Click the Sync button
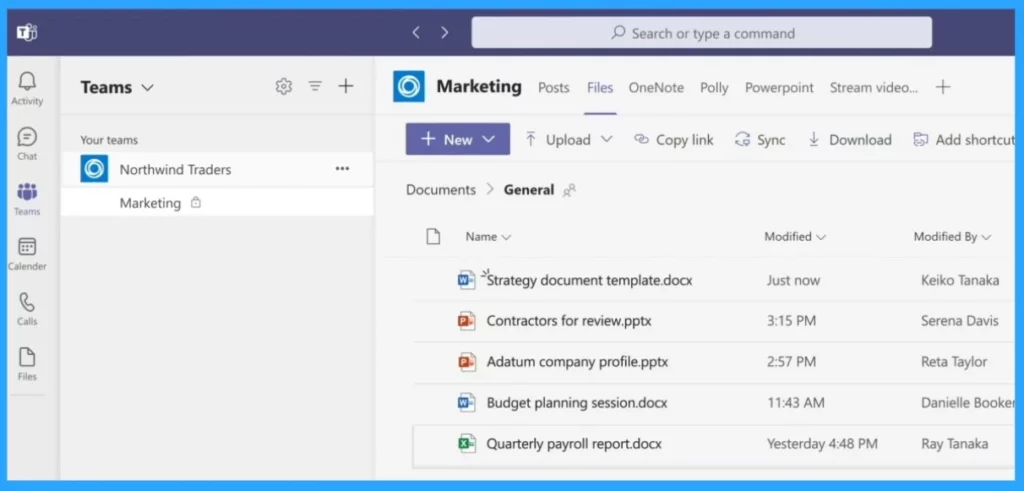Screen dimensions: 1024x491 coord(760,140)
